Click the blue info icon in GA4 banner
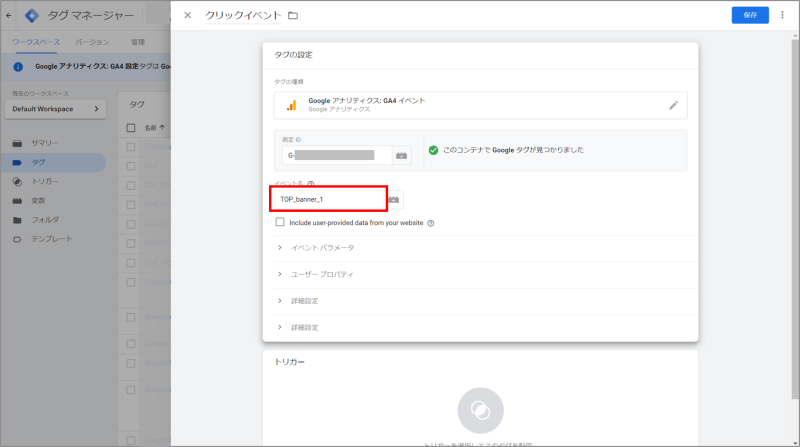800x447 pixels. 18,67
